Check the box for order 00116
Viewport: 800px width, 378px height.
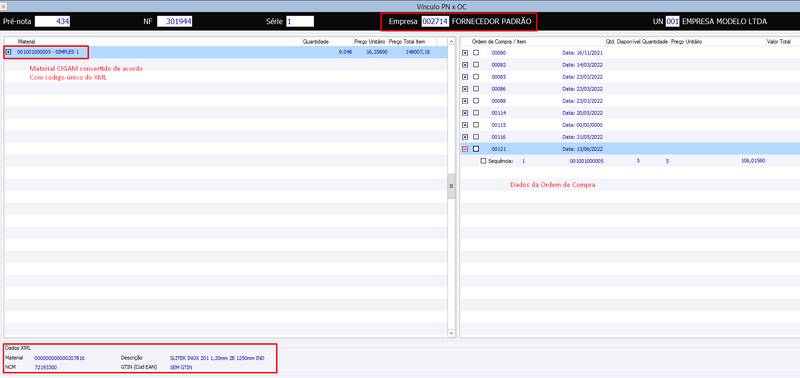click(x=476, y=137)
